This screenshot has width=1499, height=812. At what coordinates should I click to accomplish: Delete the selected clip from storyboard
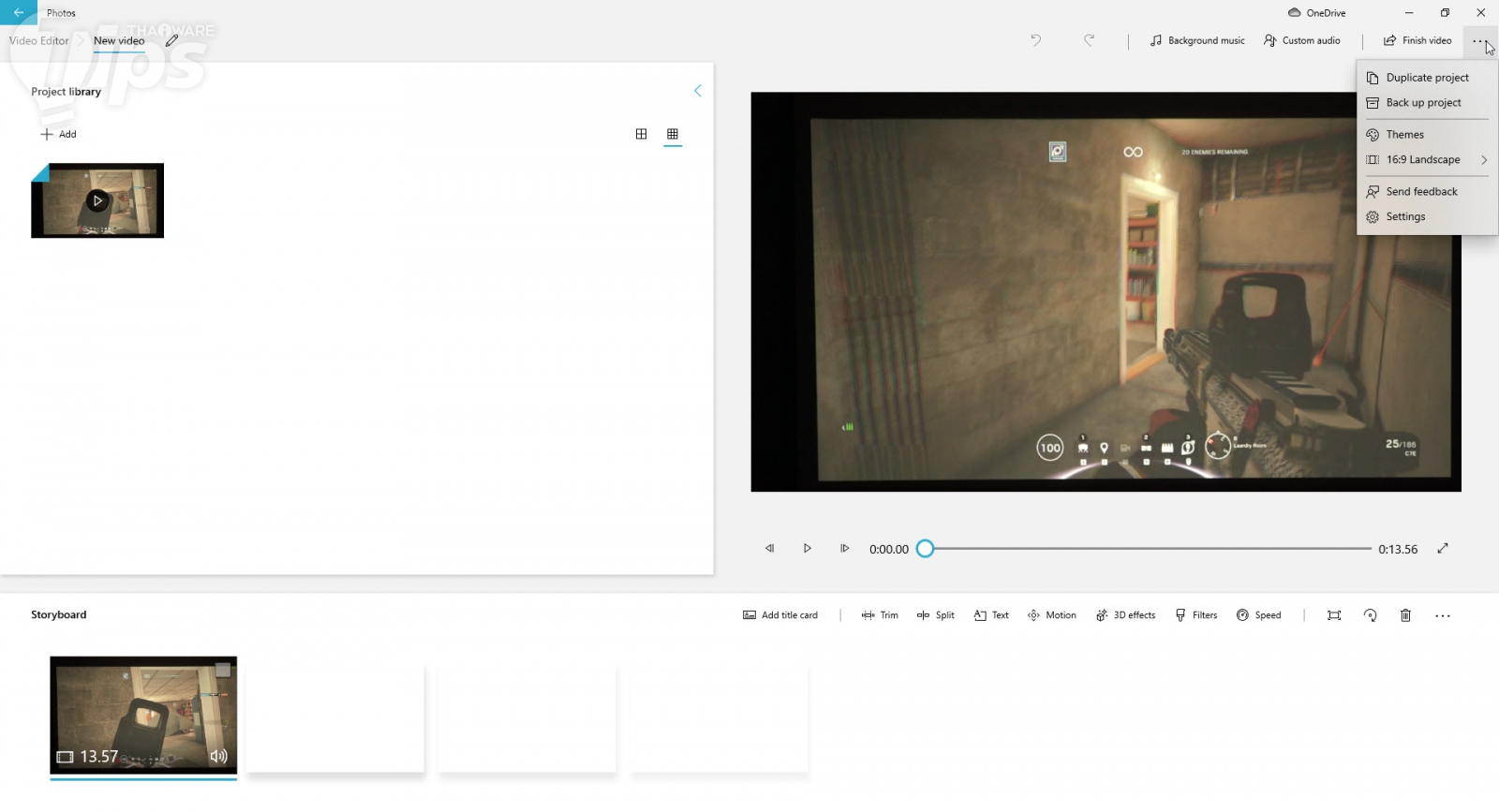[1405, 615]
